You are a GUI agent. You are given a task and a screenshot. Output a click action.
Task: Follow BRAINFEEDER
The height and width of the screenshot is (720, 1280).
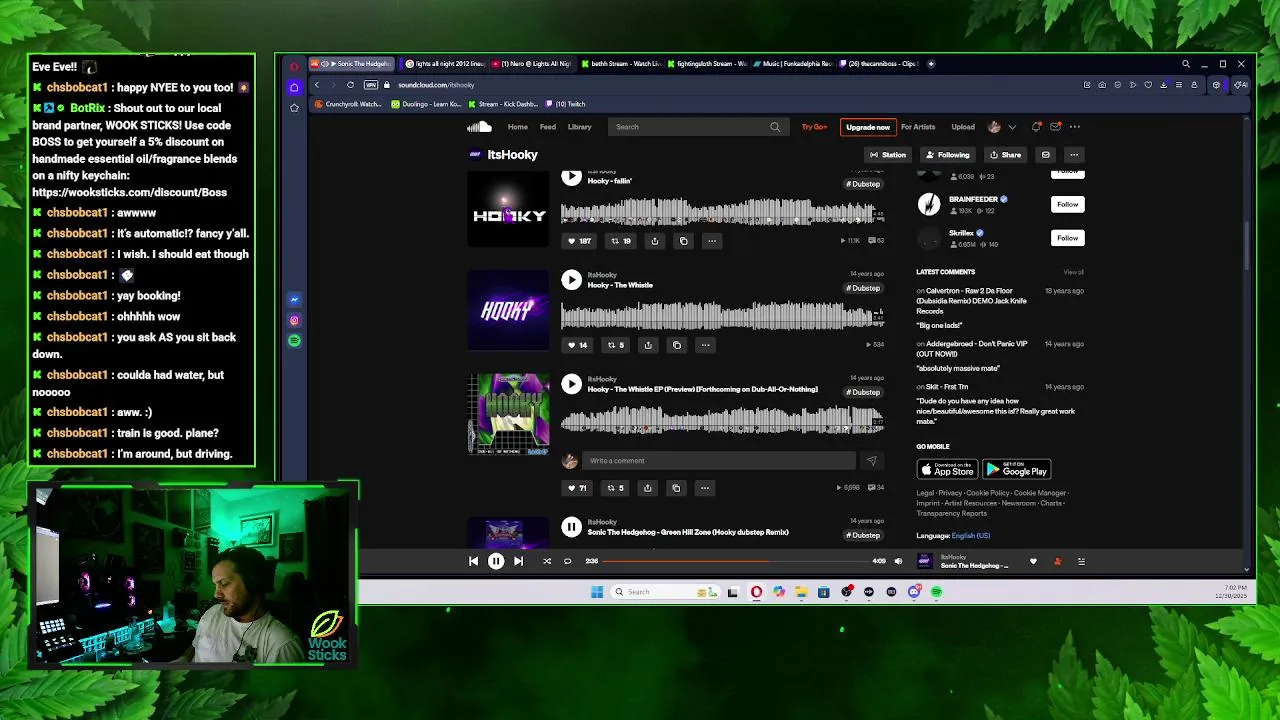1068,204
